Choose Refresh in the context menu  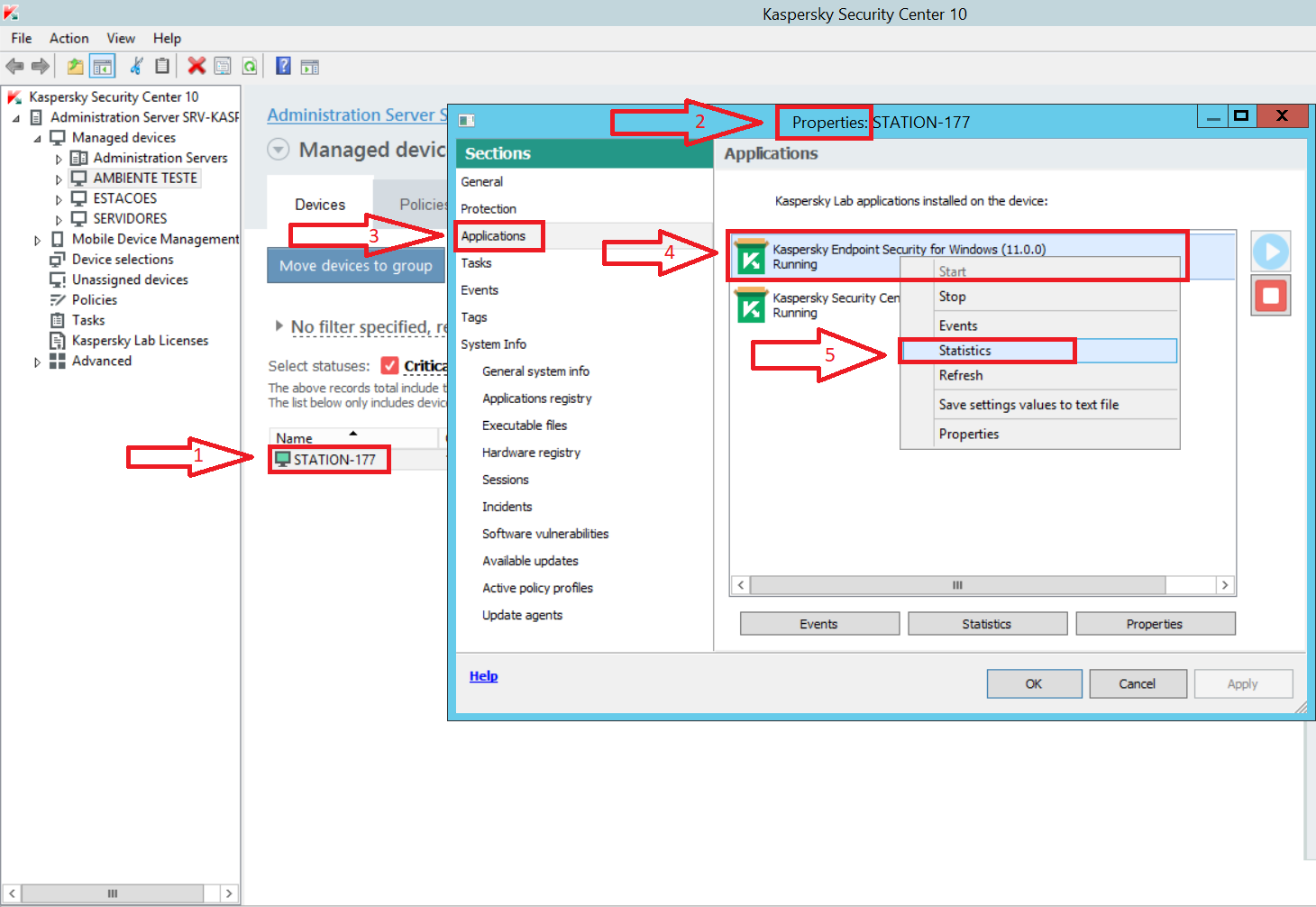tap(1040, 375)
